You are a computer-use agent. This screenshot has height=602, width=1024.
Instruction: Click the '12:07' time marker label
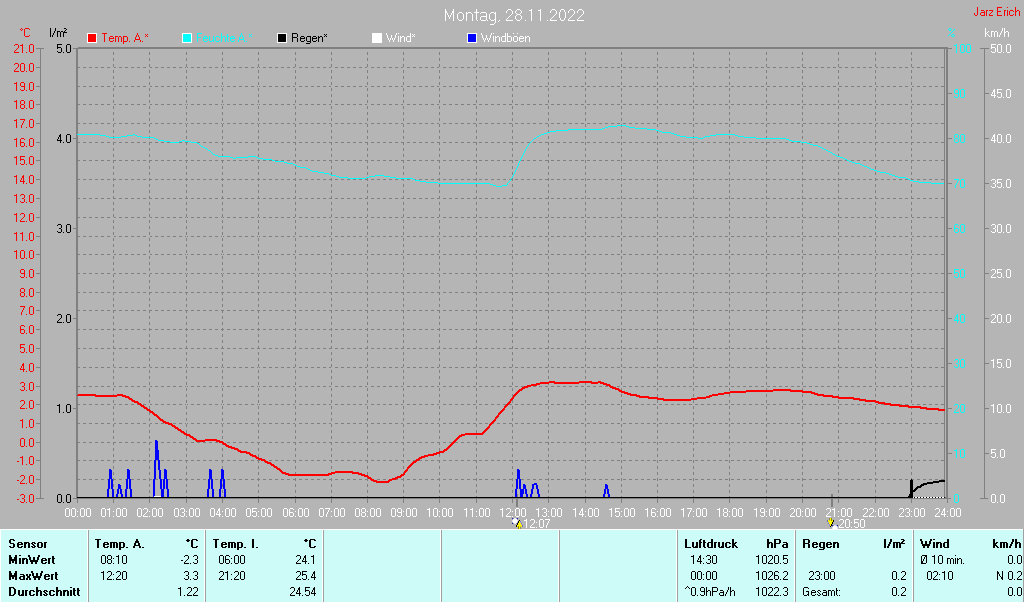tap(537, 524)
